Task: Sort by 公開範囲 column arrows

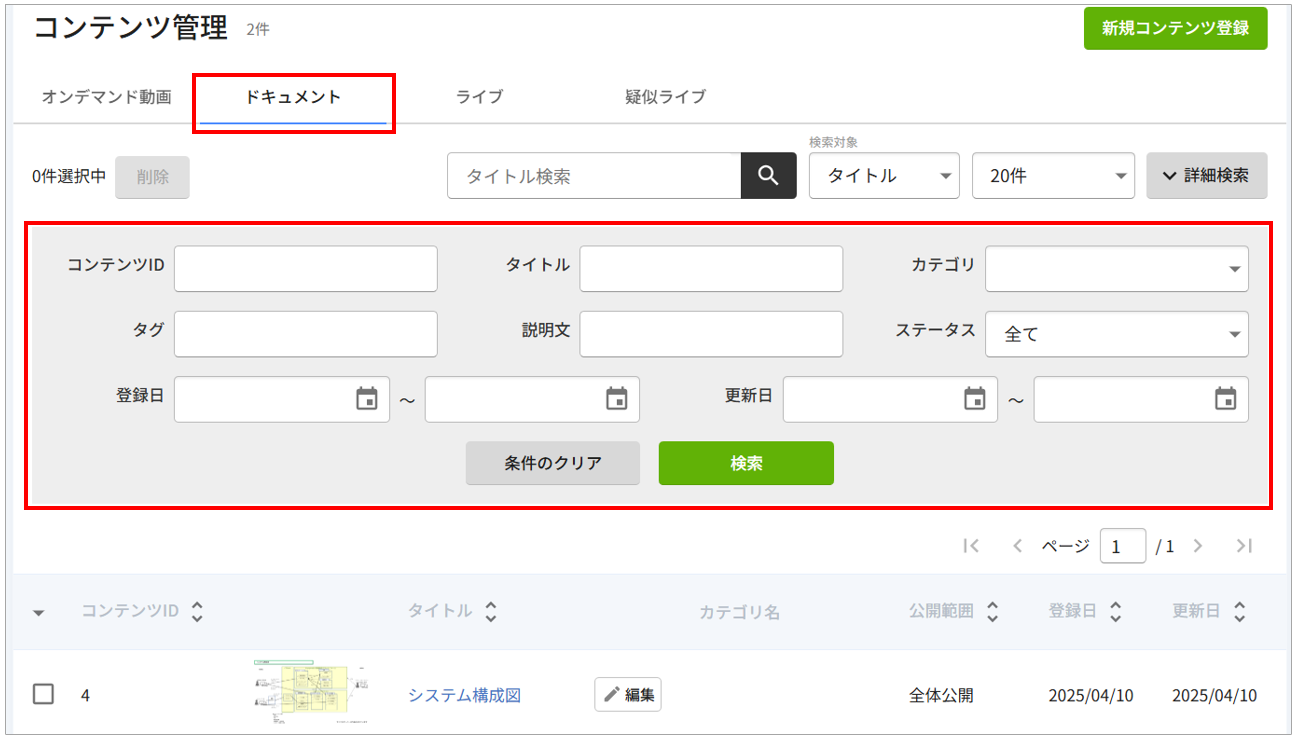Action: pyautogui.click(x=992, y=612)
